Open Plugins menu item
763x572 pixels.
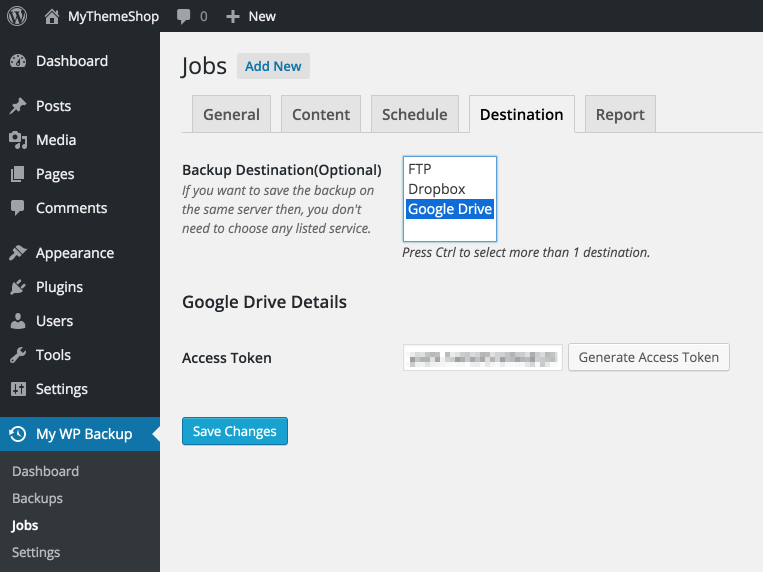pos(59,287)
